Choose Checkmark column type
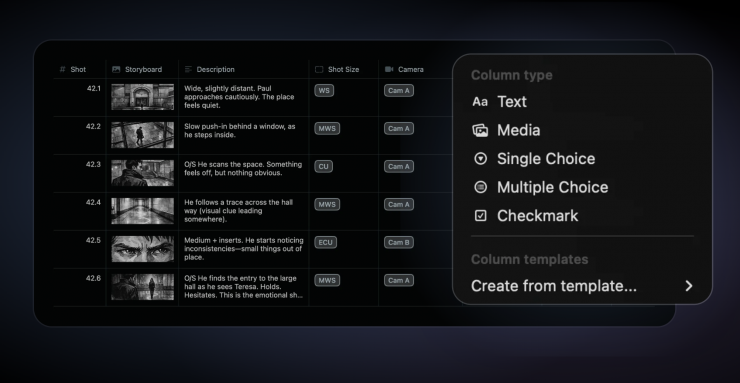The image size is (740, 383). click(x=582, y=216)
